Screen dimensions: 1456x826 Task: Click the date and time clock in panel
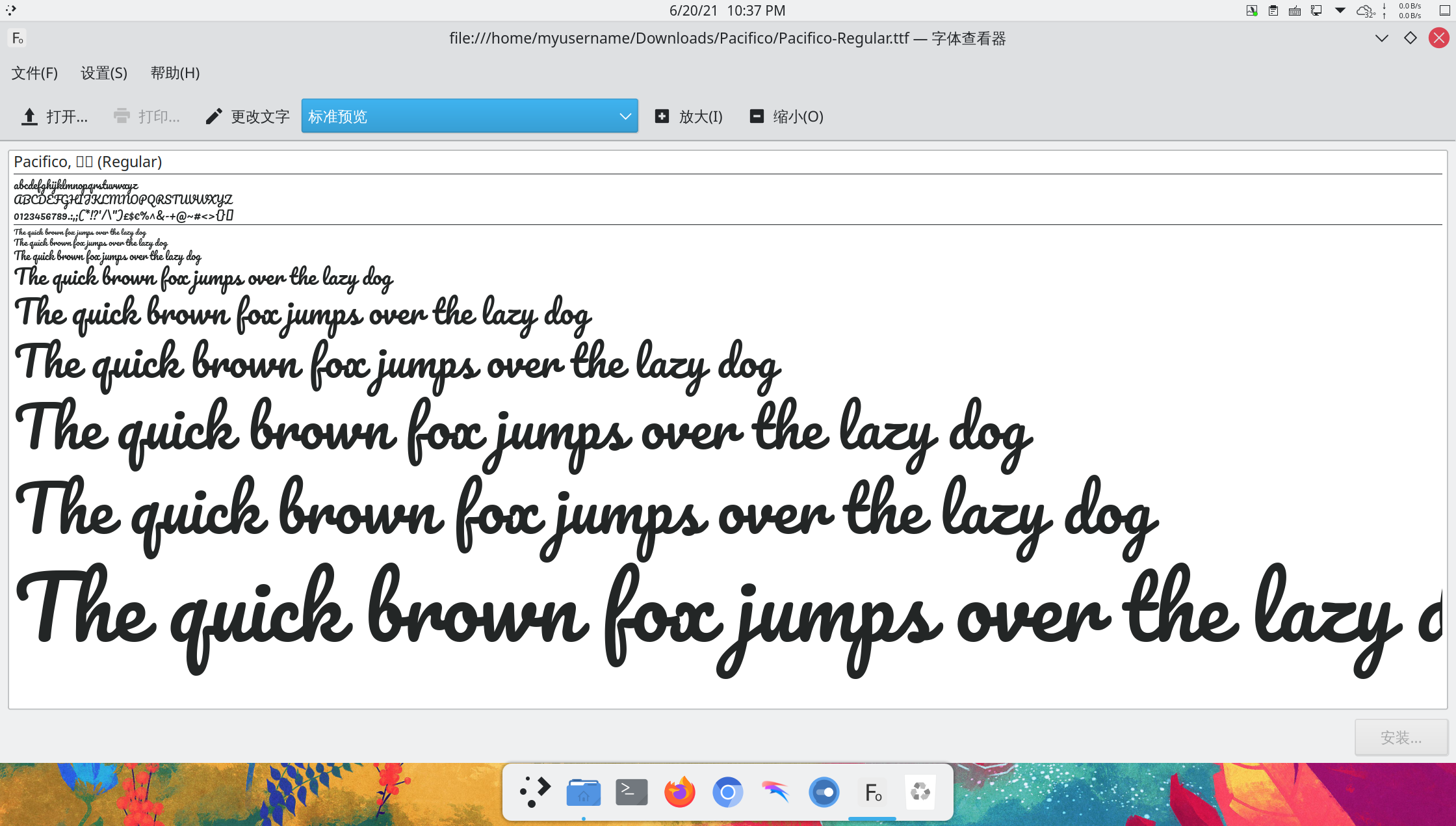pos(727,10)
